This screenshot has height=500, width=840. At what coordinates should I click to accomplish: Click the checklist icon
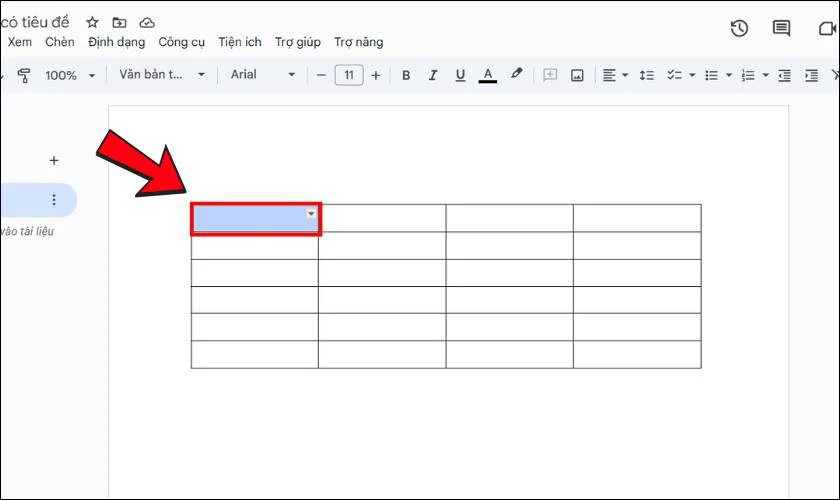(674, 75)
